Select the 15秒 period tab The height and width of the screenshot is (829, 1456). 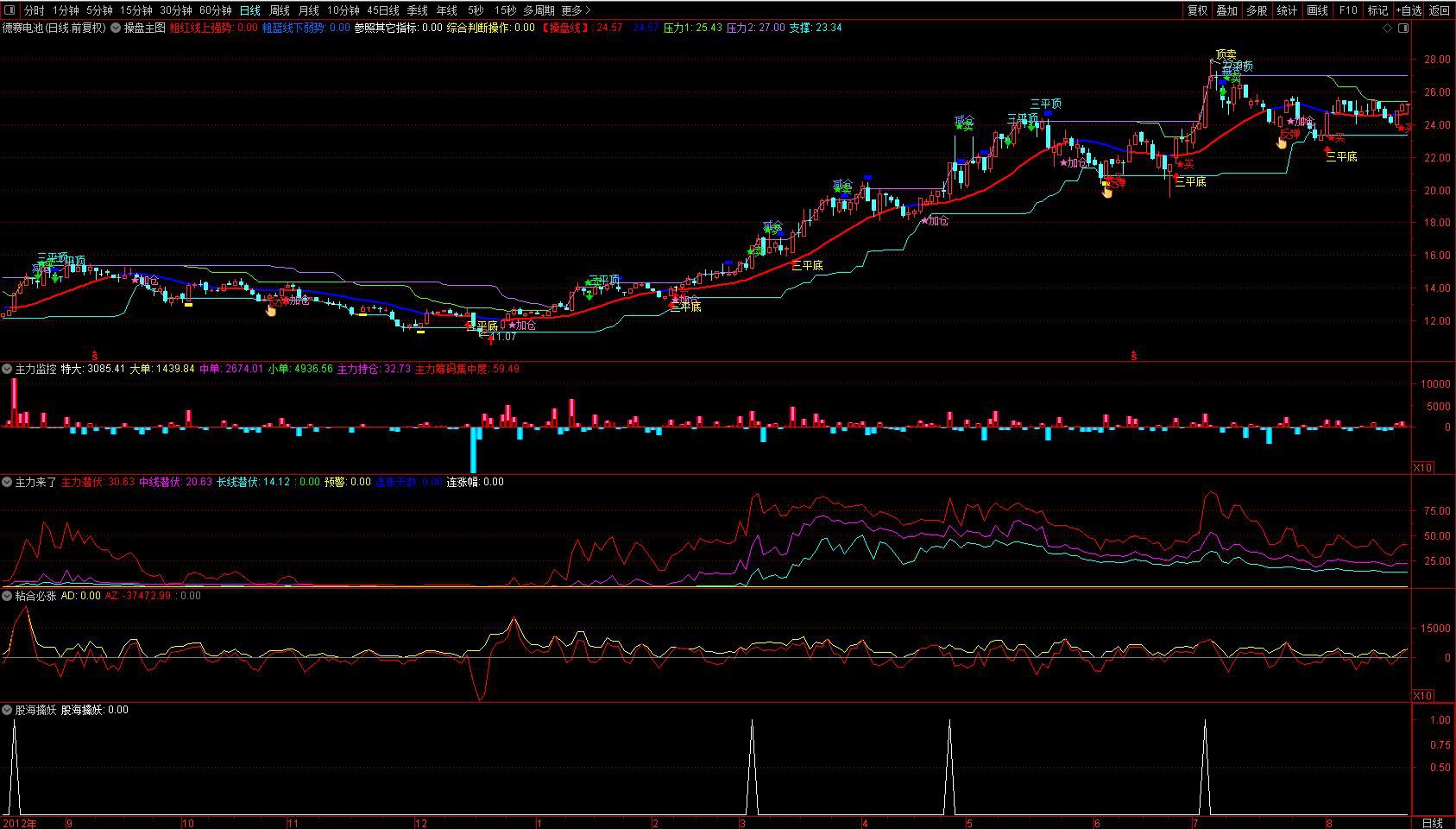(505, 10)
